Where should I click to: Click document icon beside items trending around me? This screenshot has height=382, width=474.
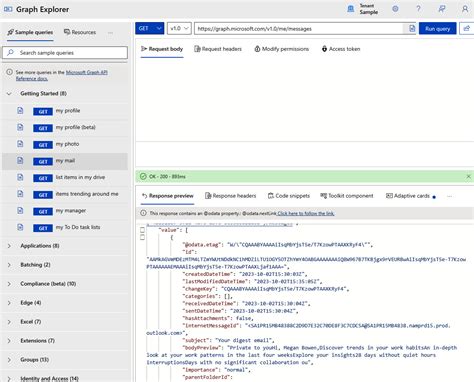20,194
